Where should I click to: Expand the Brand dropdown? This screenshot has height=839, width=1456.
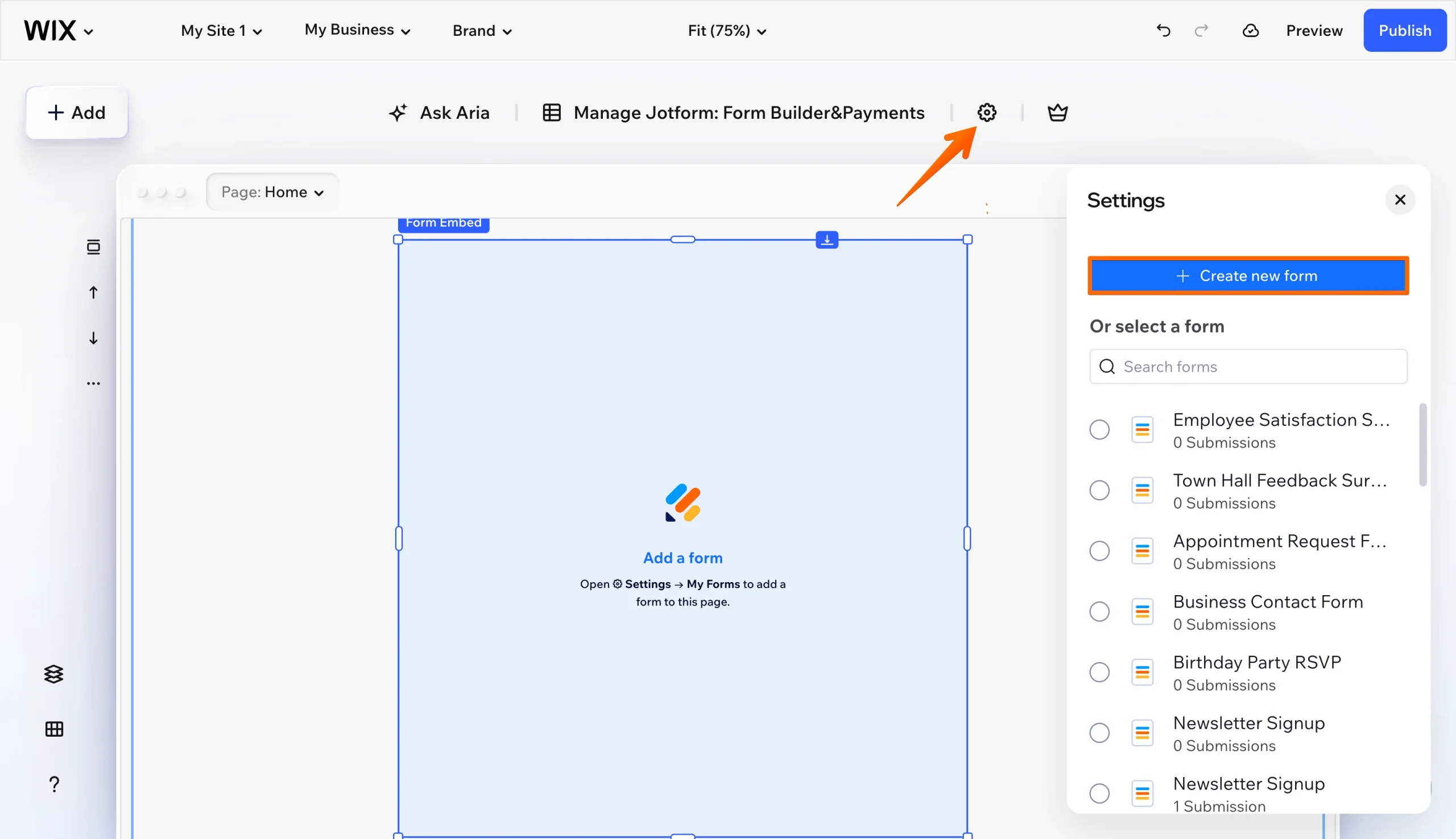[x=482, y=31]
